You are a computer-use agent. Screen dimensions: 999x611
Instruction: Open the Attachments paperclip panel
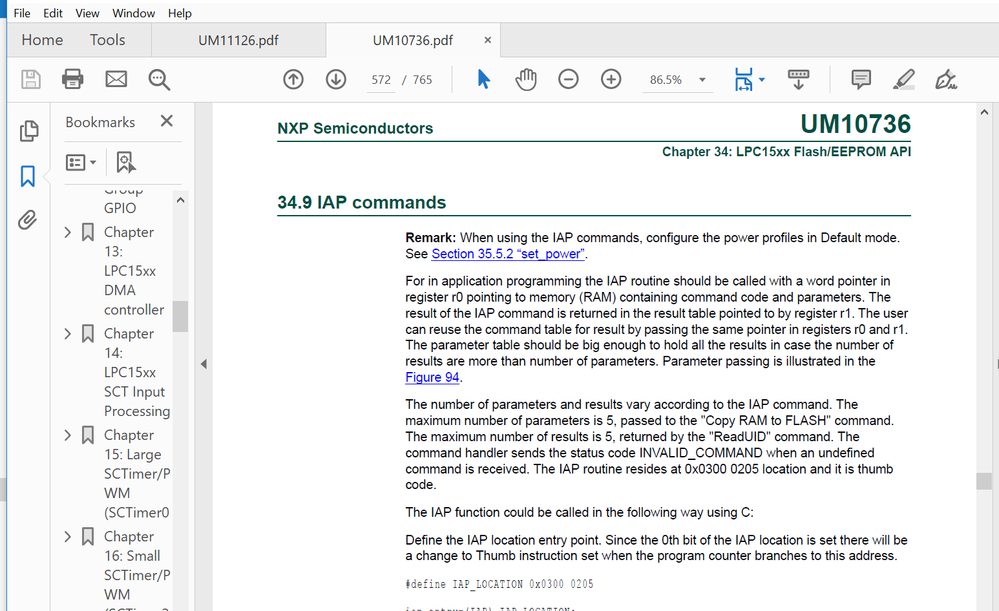pos(27,220)
